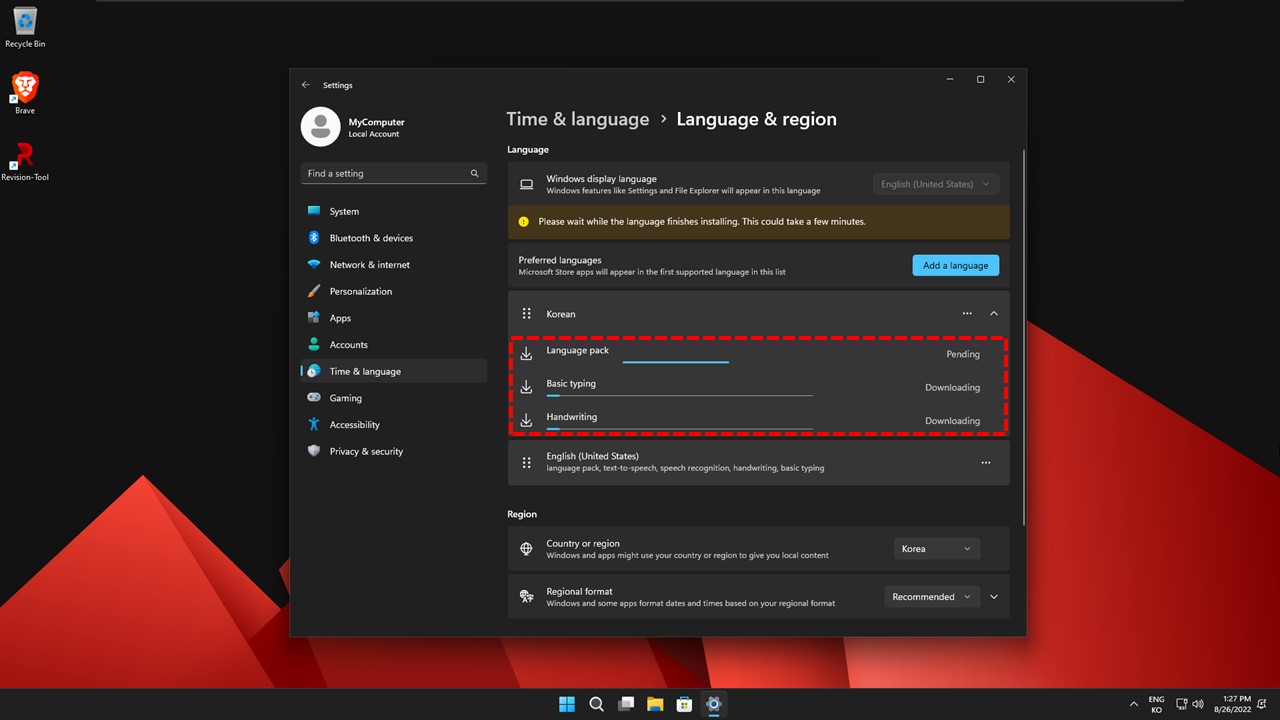Screen dimensions: 1280x720
Task: Expand the Regional format section chevron
Action: 994,597
